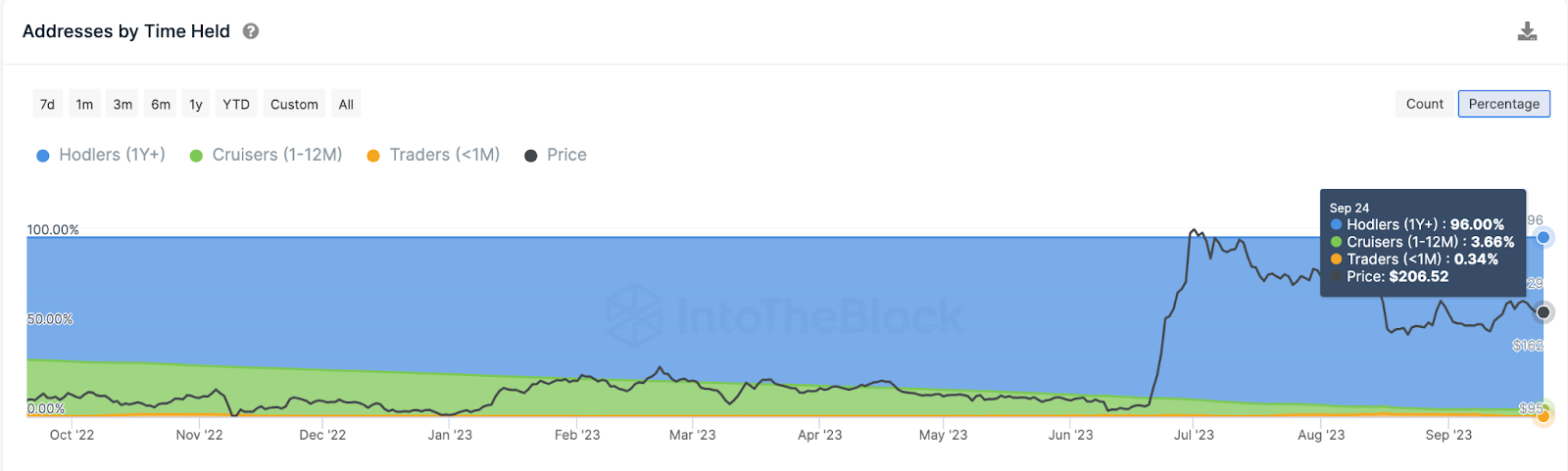Open the help question mark icon
Image resolution: width=1568 pixels, height=471 pixels.
[251, 31]
